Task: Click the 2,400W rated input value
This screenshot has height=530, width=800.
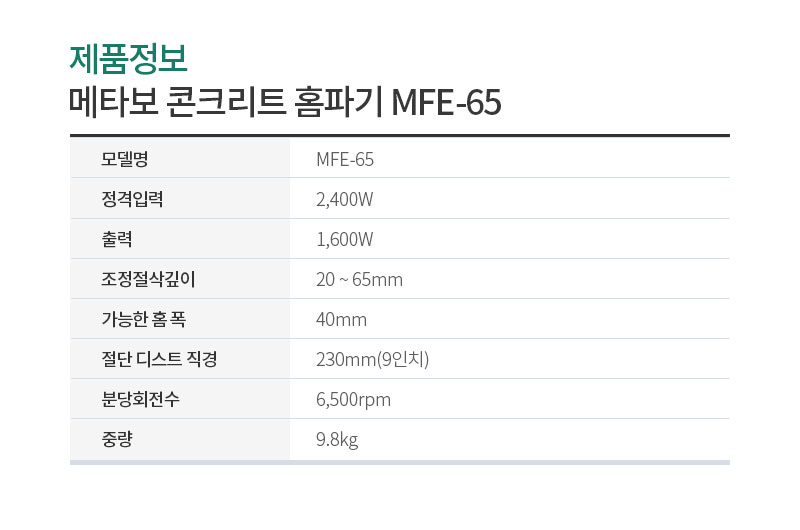Action: coord(344,199)
